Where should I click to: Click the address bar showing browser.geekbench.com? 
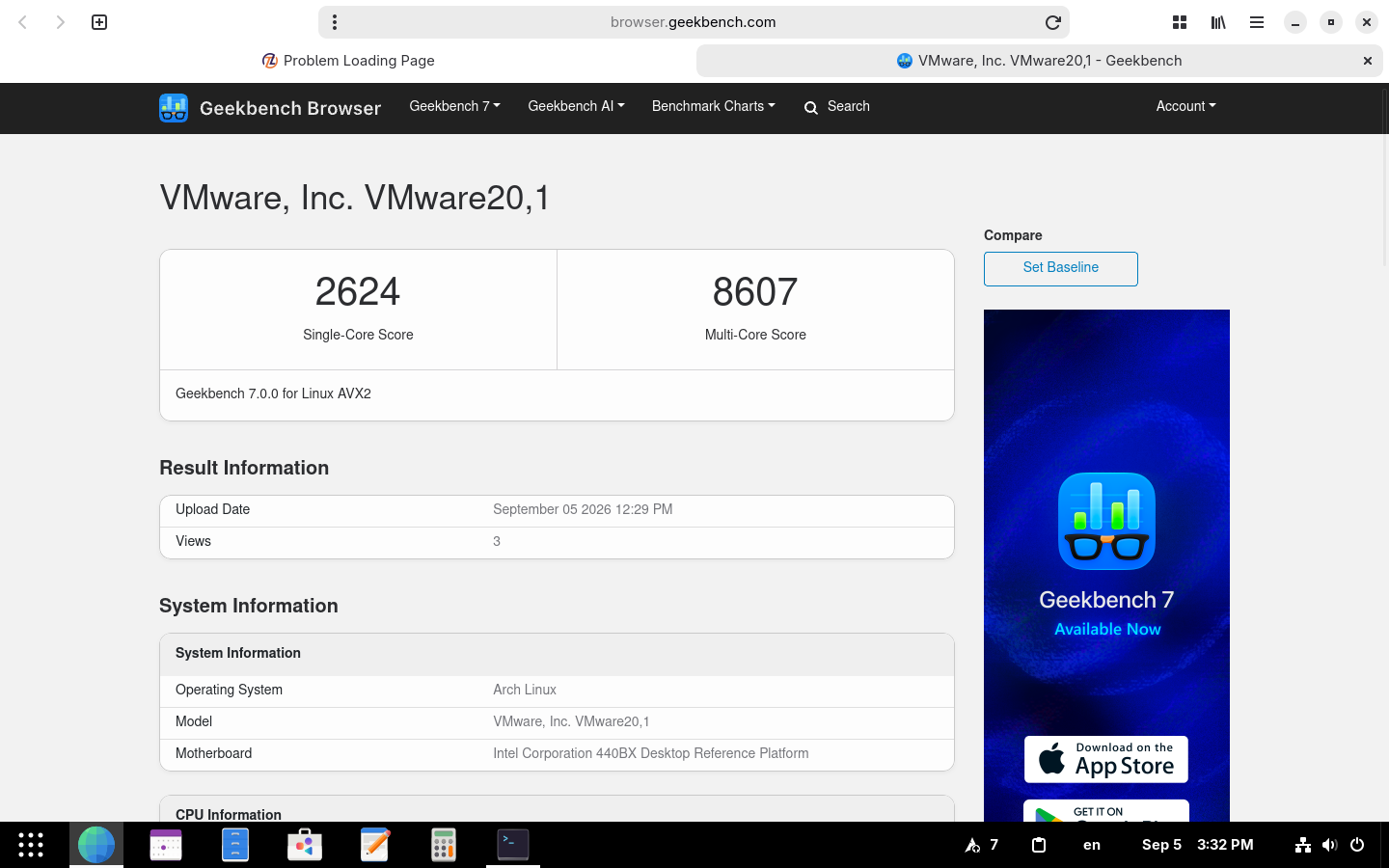tap(693, 22)
